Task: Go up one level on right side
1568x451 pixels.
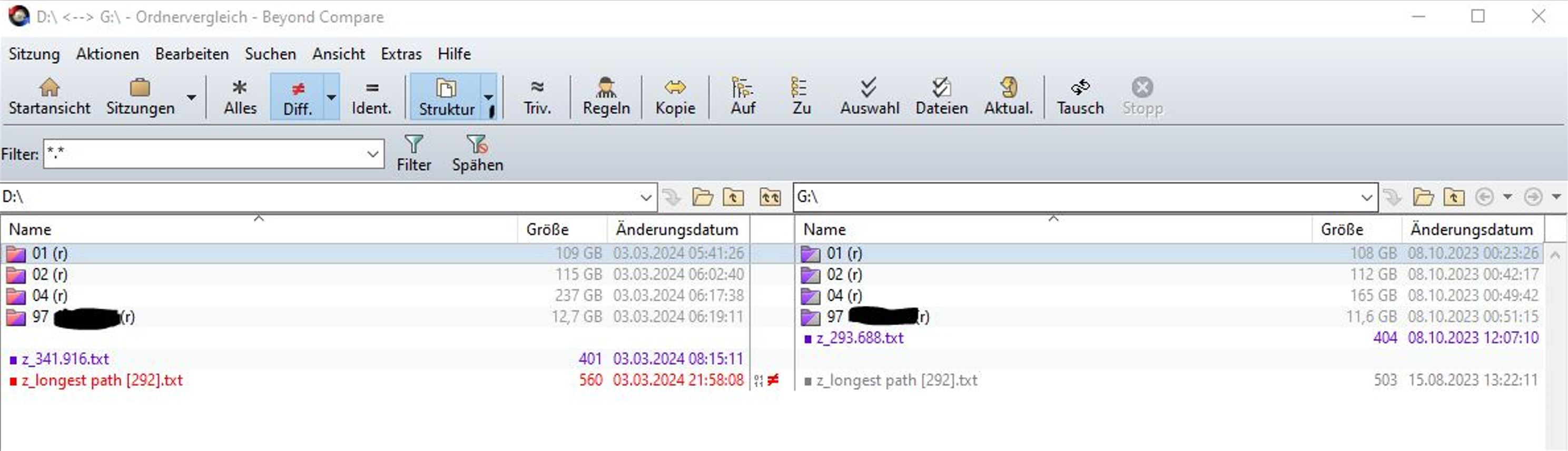Action: point(1454,197)
